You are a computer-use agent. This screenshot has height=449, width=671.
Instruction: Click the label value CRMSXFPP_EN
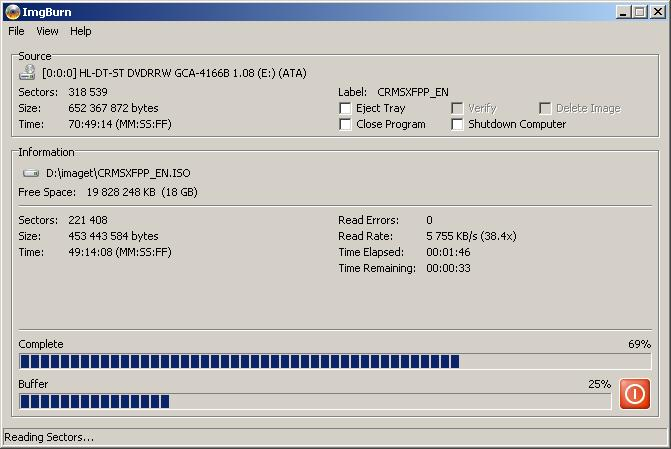coord(413,92)
